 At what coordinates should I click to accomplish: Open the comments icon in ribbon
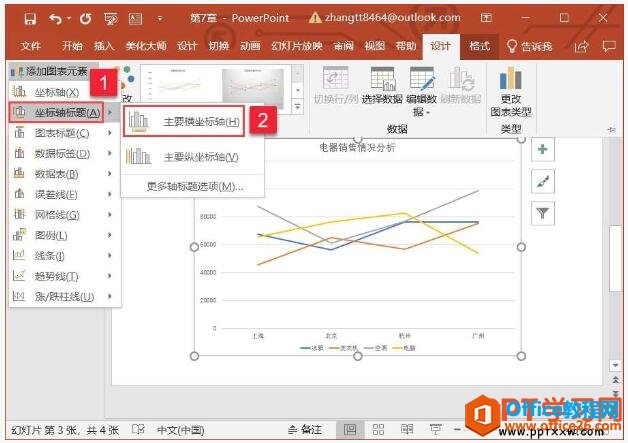click(609, 46)
